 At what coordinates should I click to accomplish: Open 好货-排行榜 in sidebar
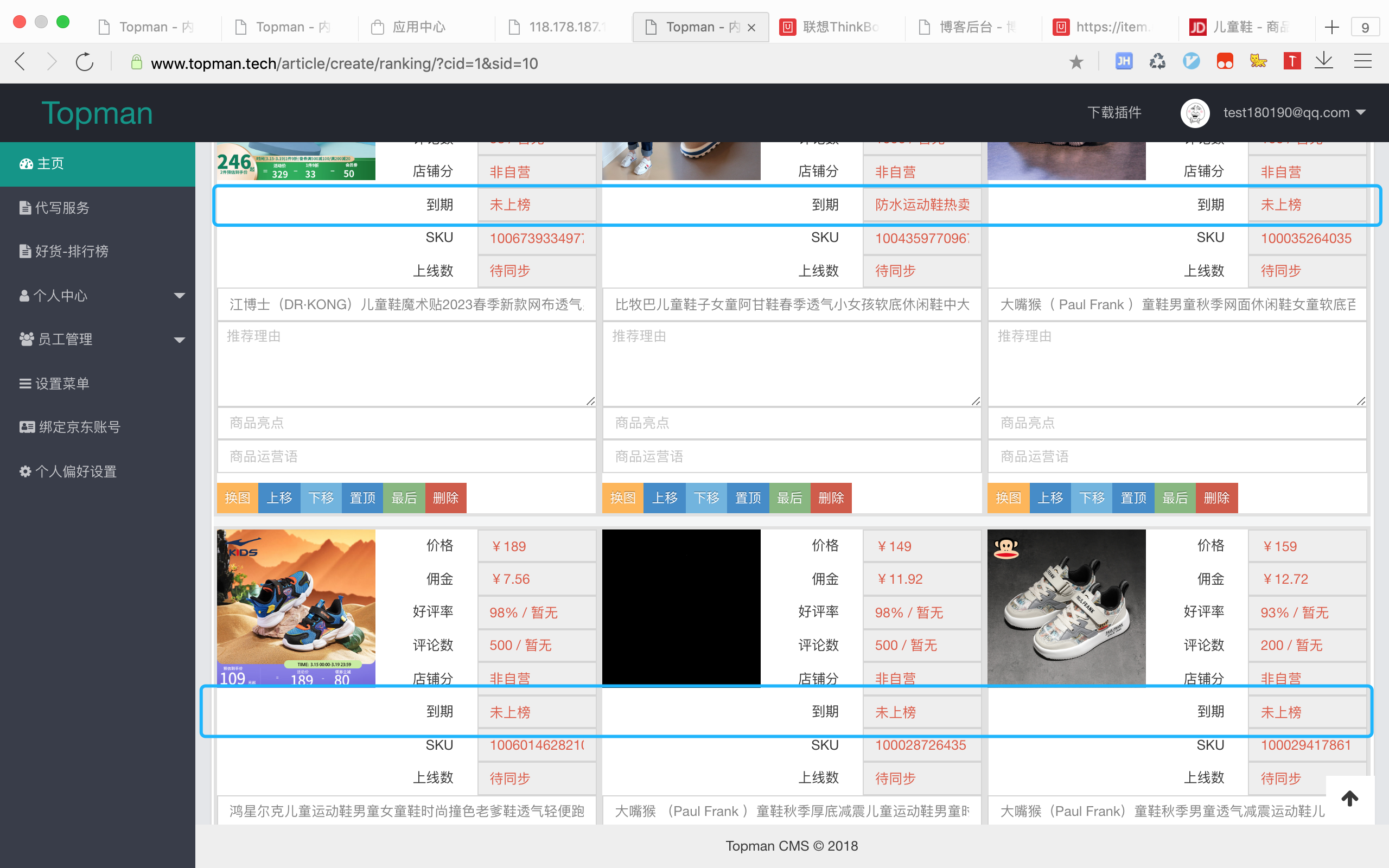(x=72, y=251)
